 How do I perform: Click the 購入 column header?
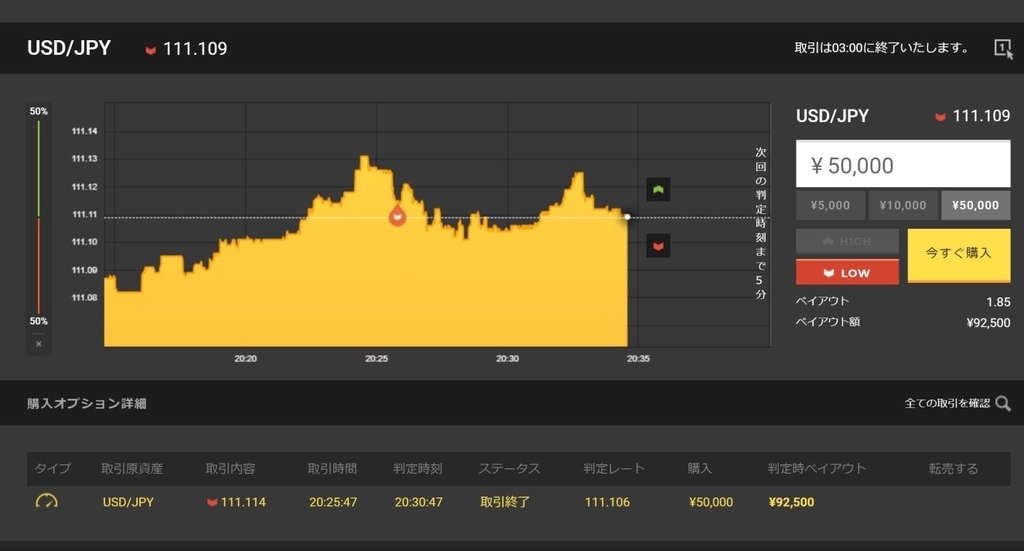[699, 468]
